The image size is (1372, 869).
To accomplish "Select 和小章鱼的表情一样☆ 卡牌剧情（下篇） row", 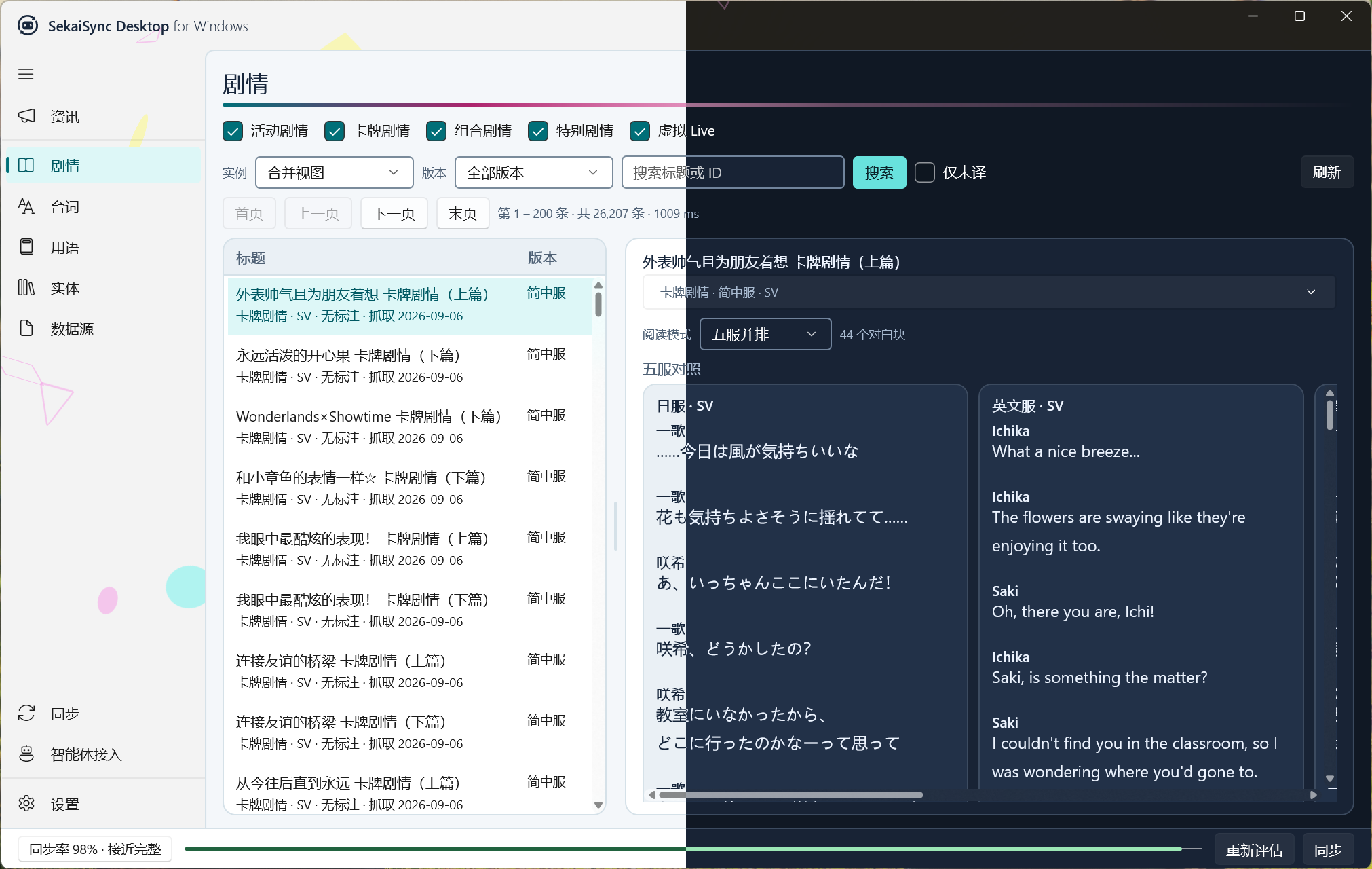I will (x=410, y=487).
